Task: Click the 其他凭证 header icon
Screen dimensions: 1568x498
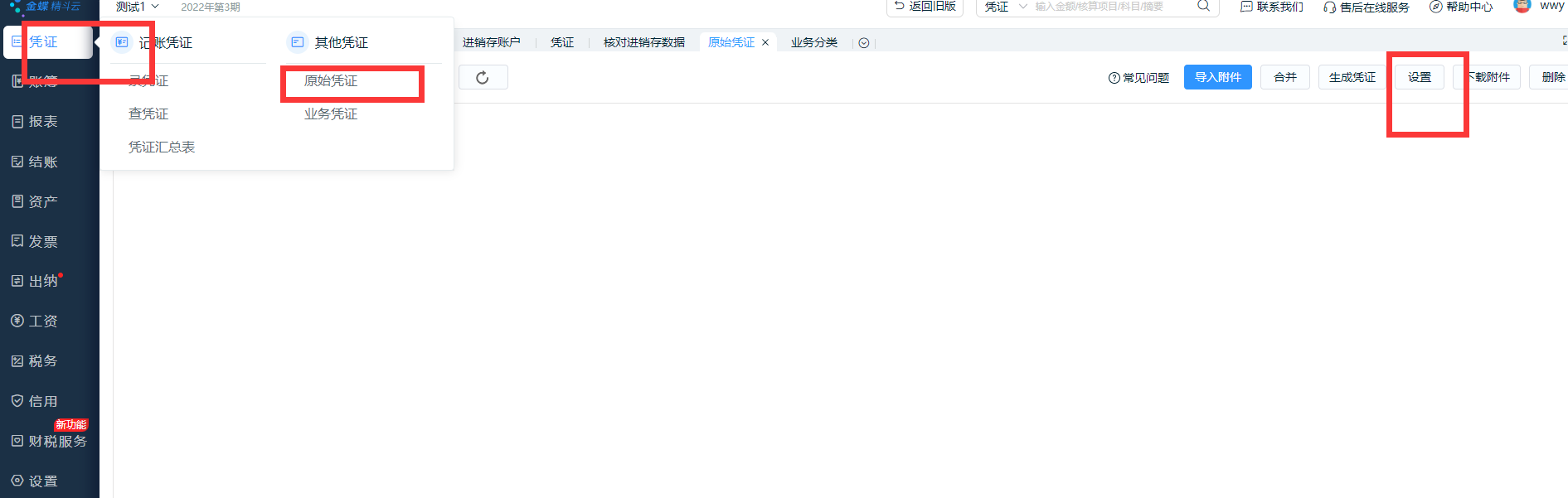Action: (298, 42)
